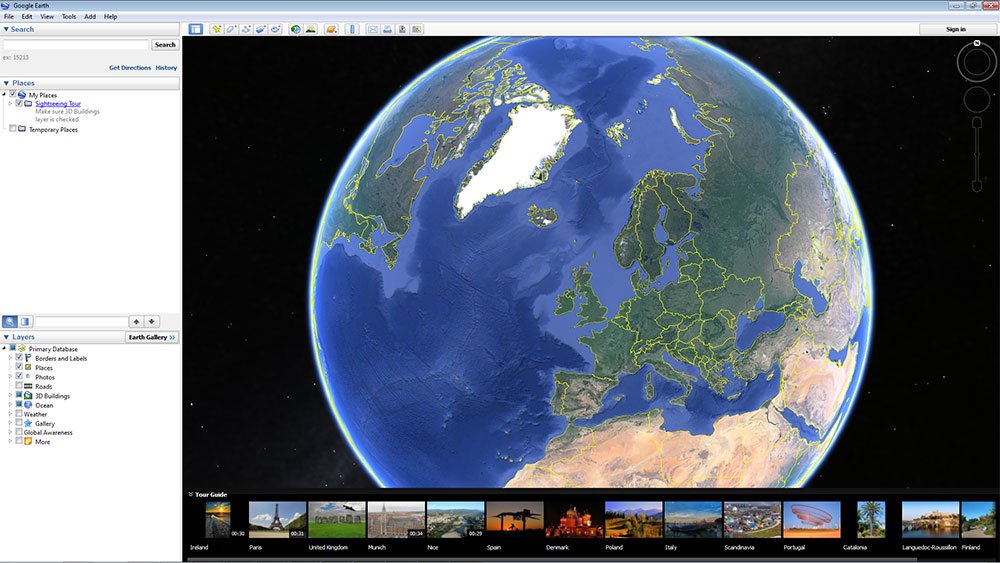Expand the Gallery layer tree node
This screenshot has width=1000, height=563.
(10, 423)
